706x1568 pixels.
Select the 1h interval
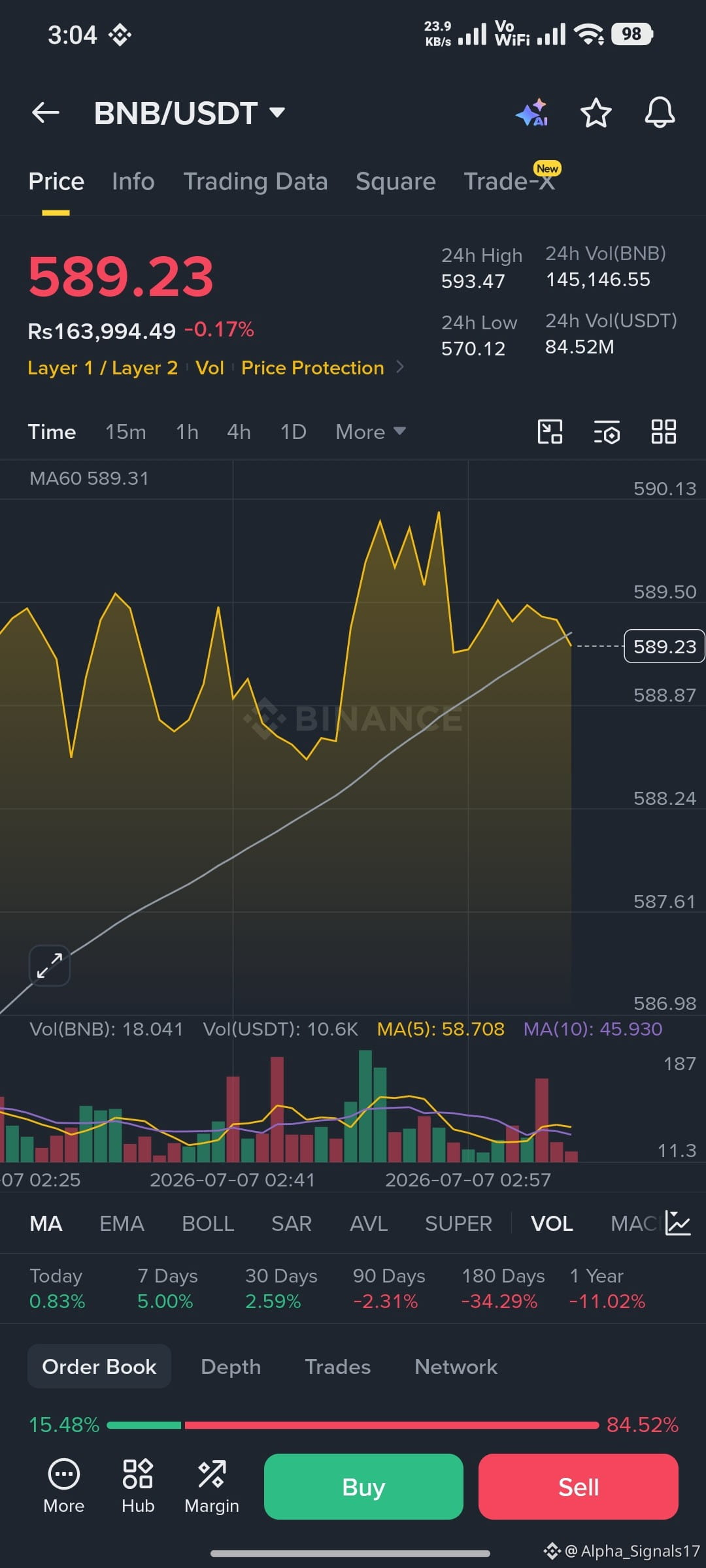pyautogui.click(x=187, y=432)
